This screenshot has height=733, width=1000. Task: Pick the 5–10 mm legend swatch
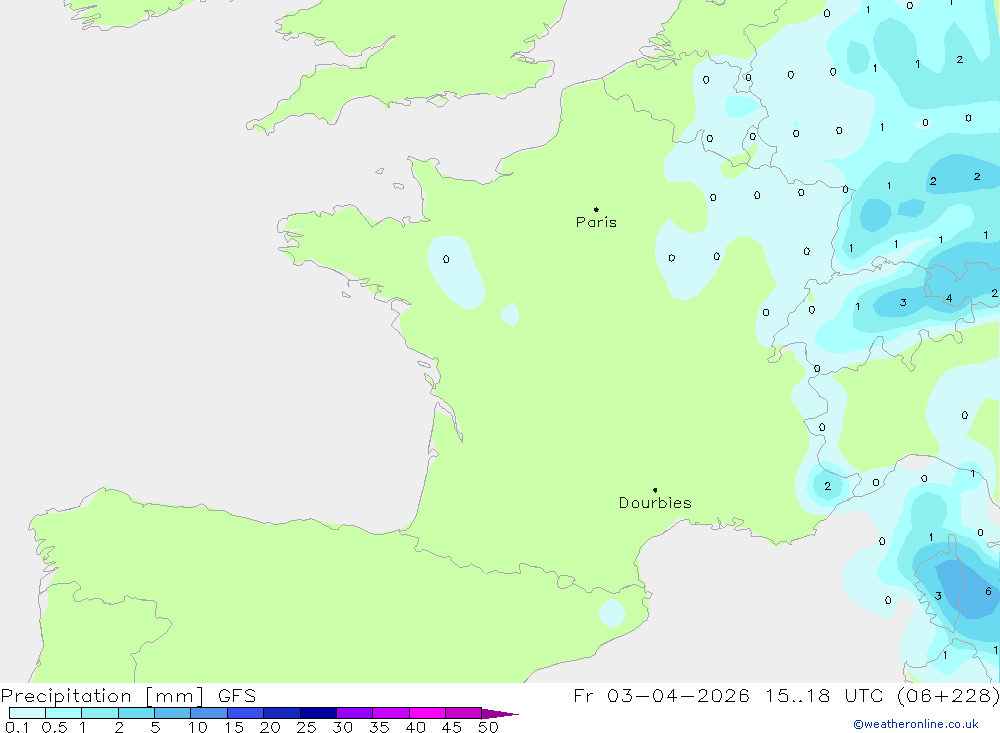pos(172,713)
